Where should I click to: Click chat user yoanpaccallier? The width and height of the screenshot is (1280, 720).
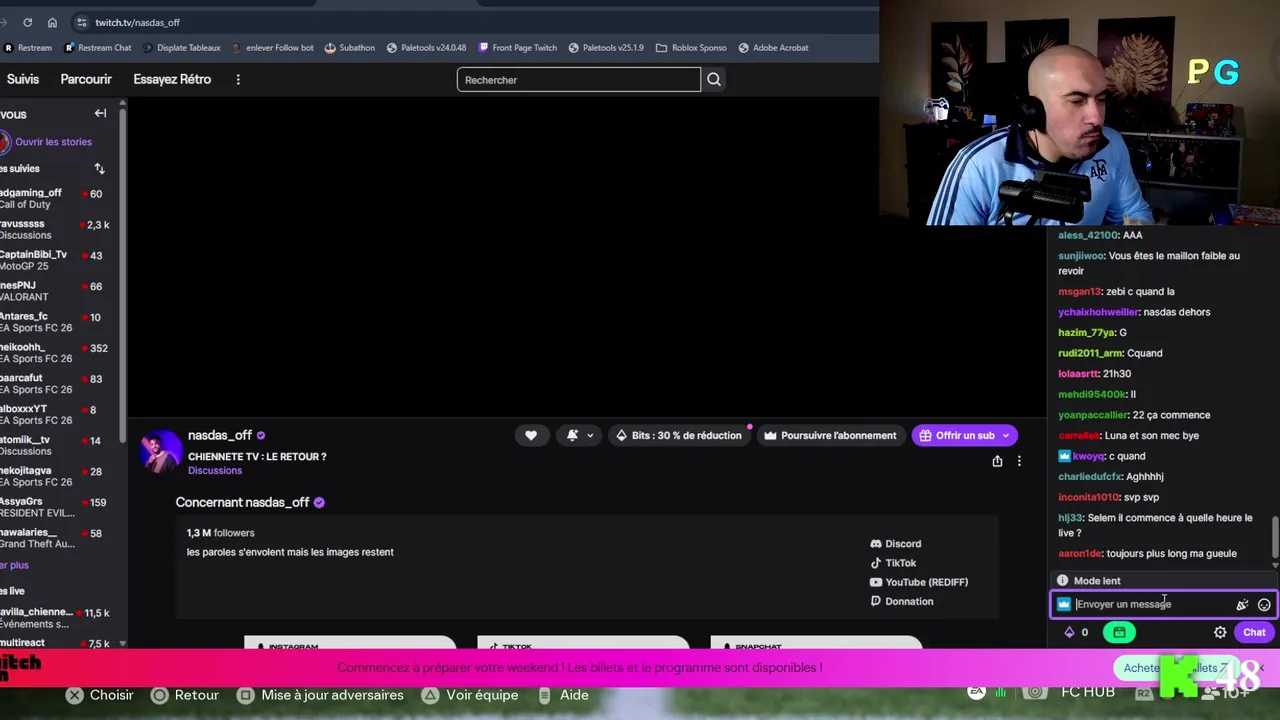[1093, 415]
